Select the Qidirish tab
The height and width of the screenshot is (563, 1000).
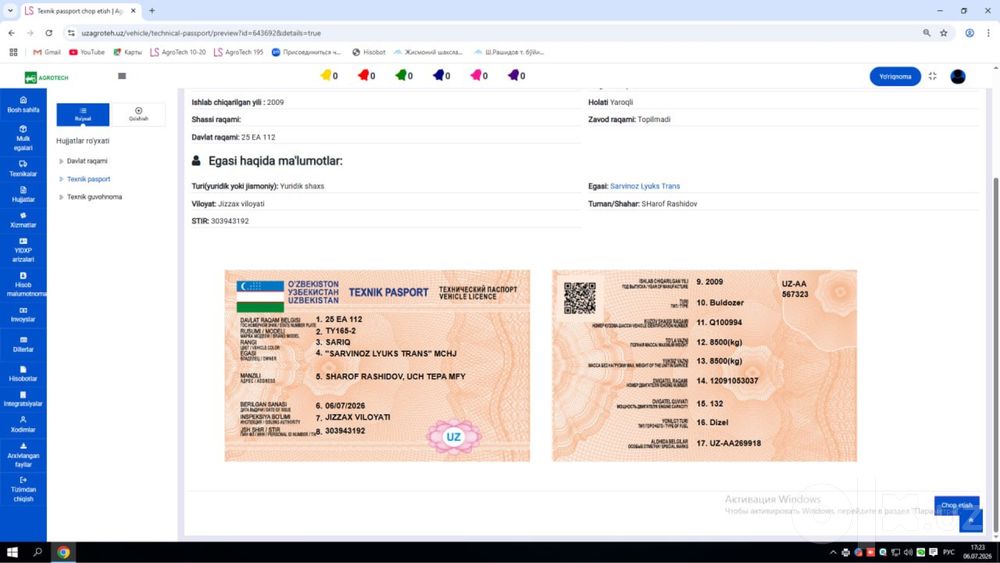click(x=138, y=114)
